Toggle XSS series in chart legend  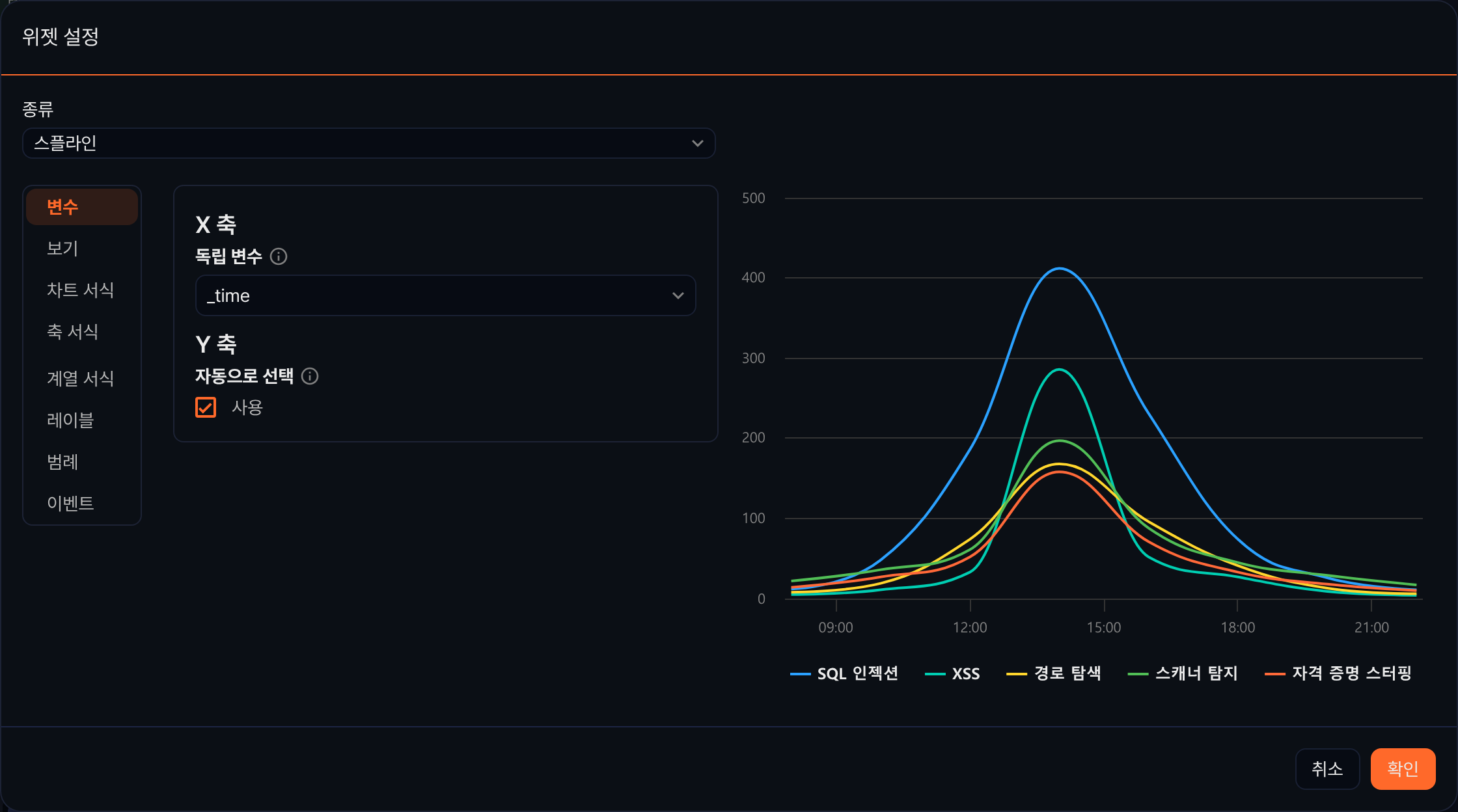click(x=952, y=673)
